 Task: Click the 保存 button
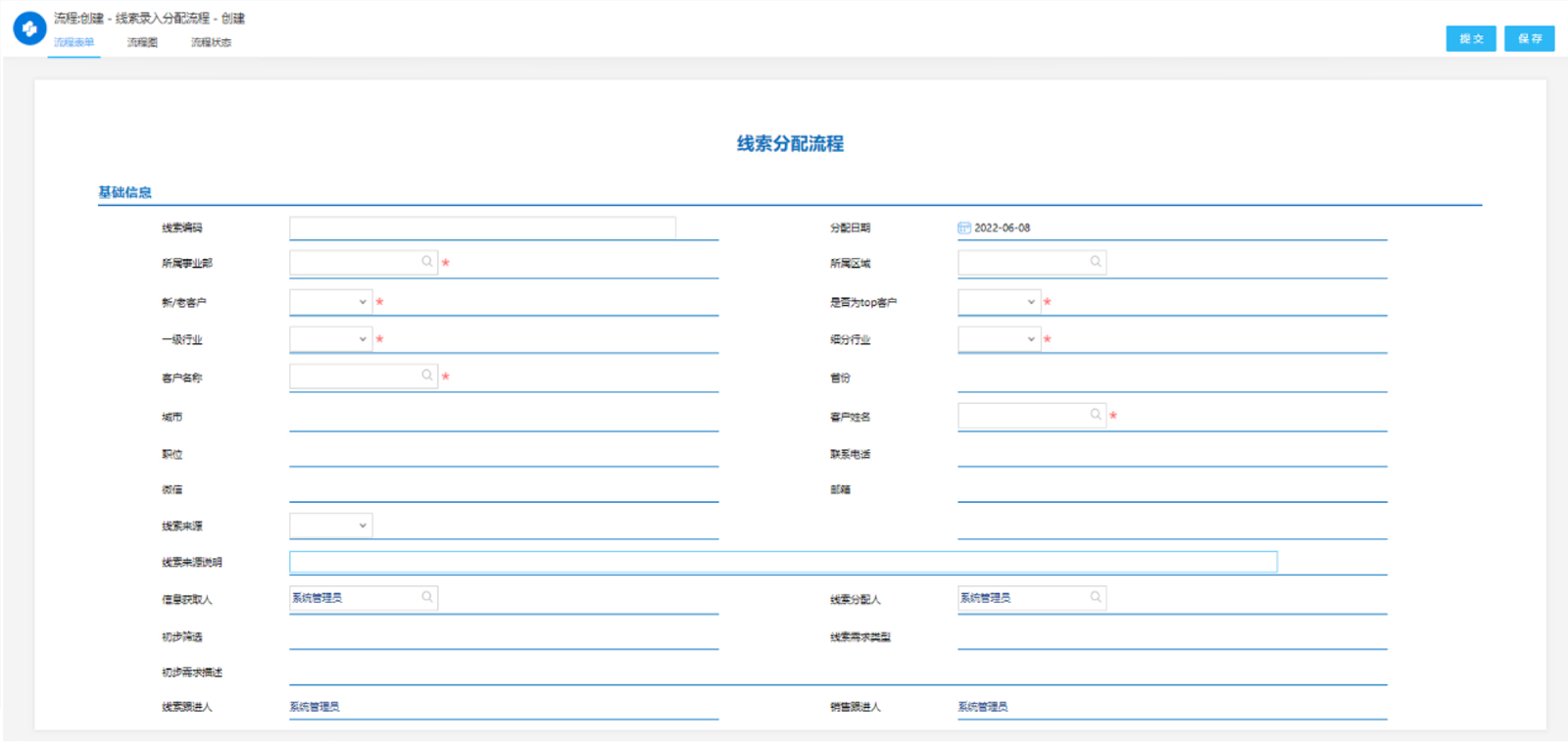coord(1529,38)
